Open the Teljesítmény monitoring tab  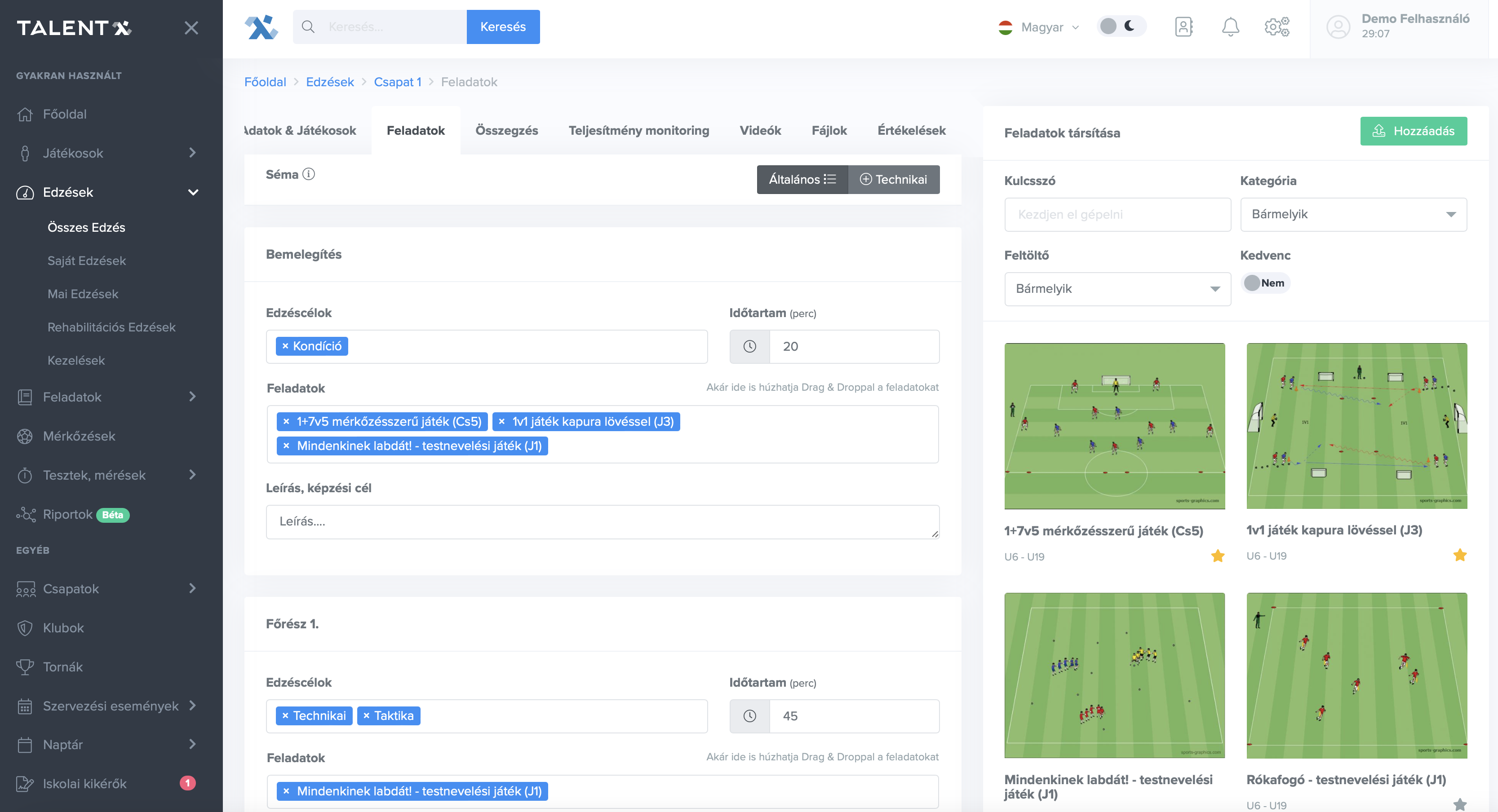click(638, 131)
